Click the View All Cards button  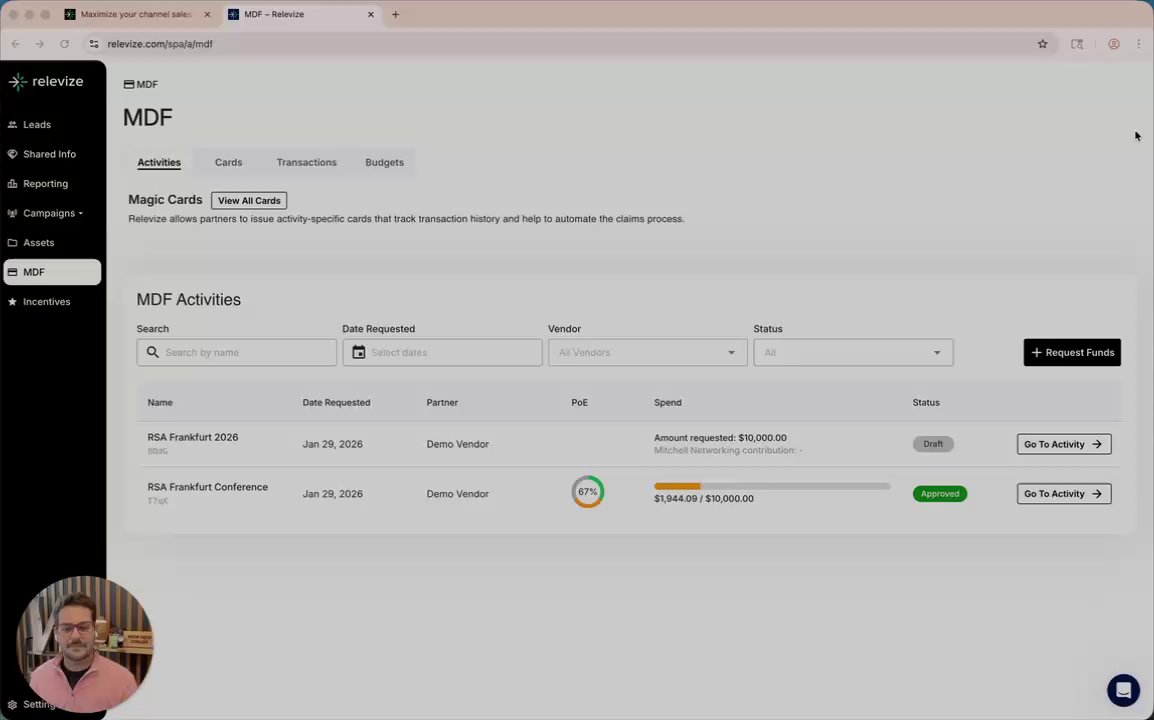(249, 200)
